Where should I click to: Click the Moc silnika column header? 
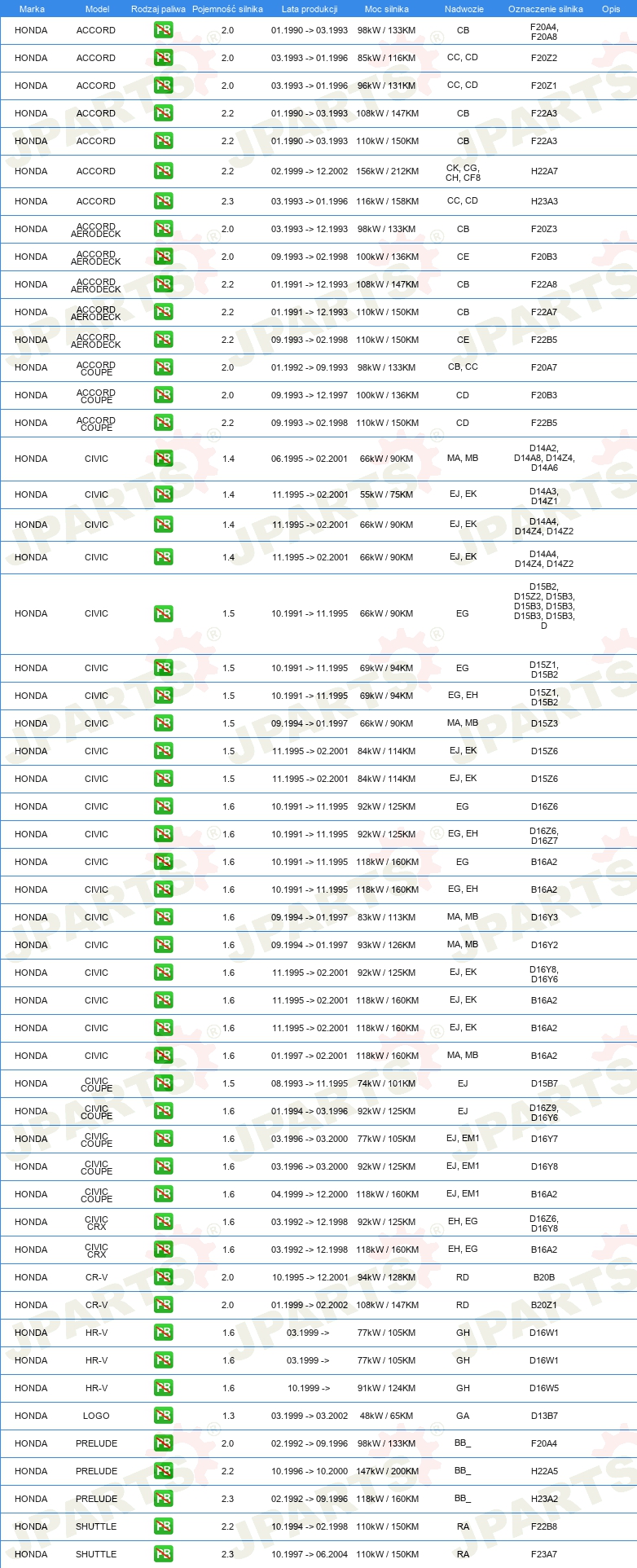[x=387, y=9]
